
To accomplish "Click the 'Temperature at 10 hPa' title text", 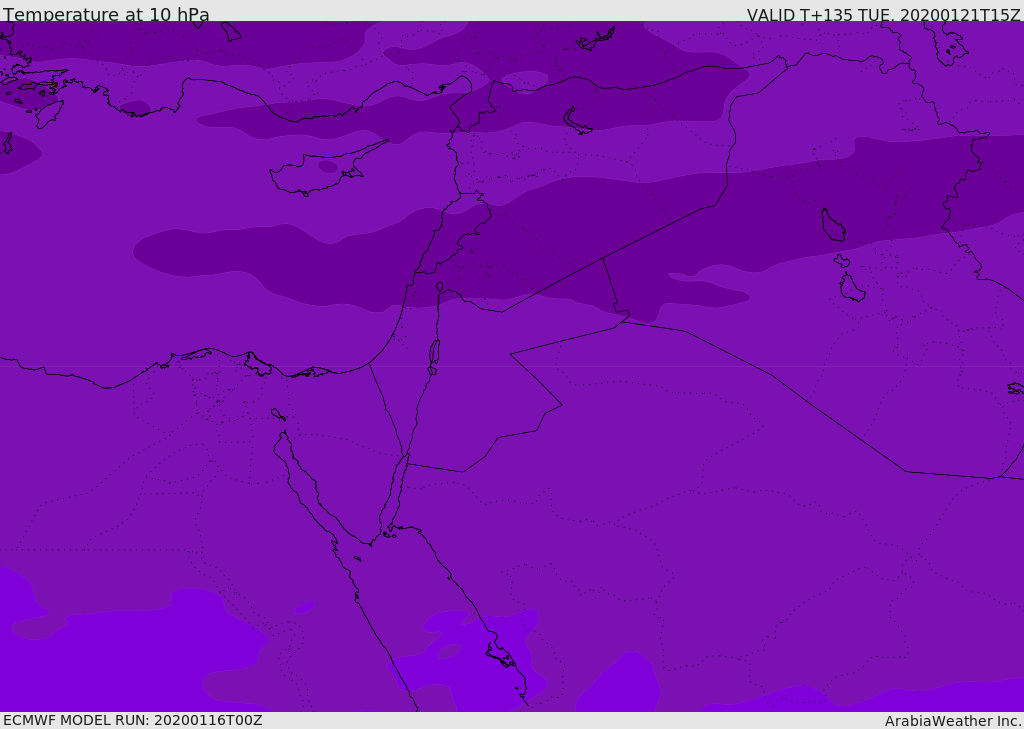I will [x=106, y=14].
